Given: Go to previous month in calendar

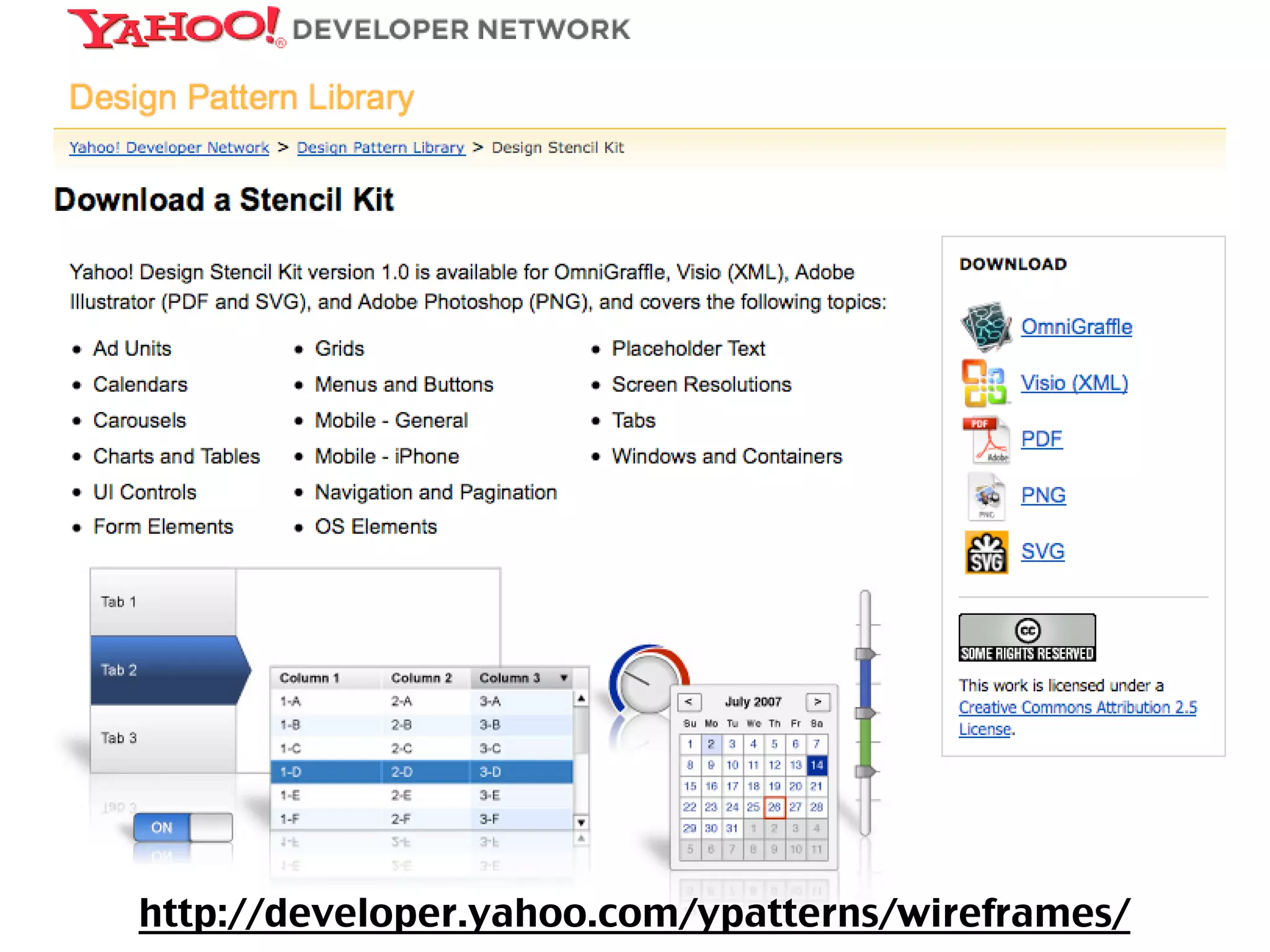Looking at the screenshot, I should (x=689, y=702).
